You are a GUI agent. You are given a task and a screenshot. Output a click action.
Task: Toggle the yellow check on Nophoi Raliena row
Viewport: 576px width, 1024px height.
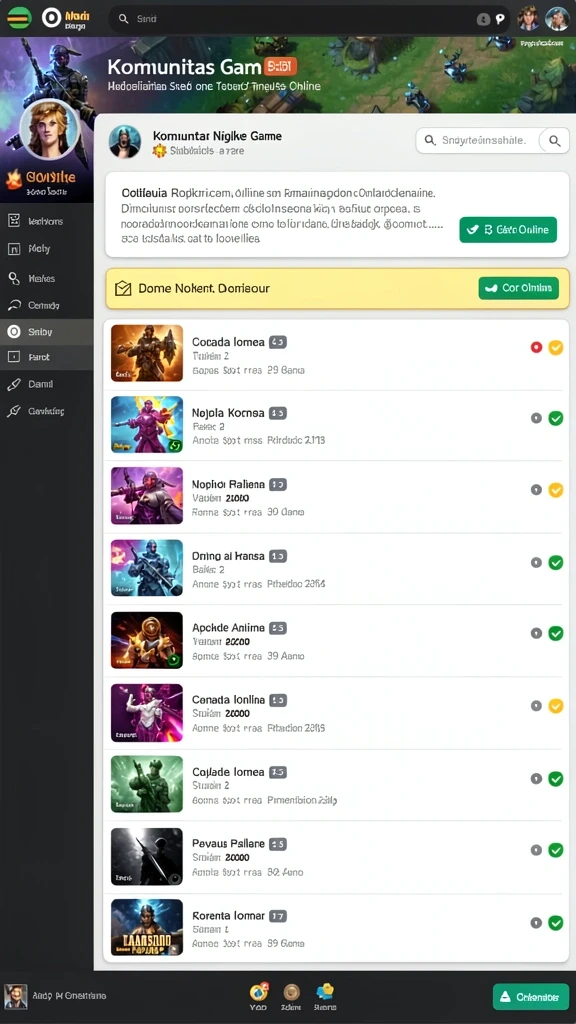coord(556,490)
